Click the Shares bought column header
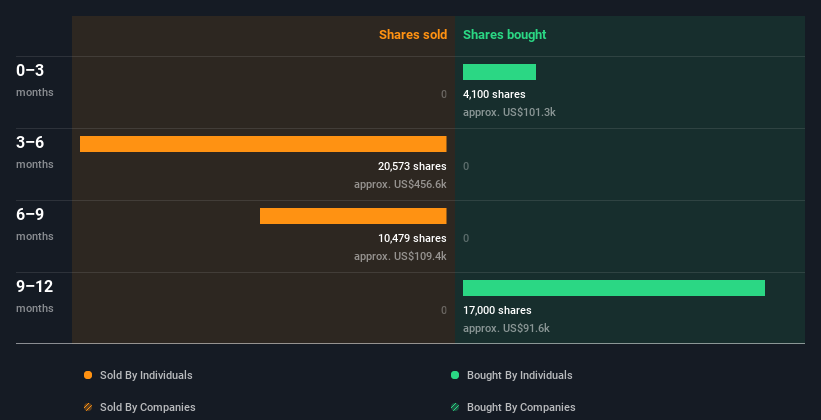Viewport: 821px width, 420px height. 505,35
